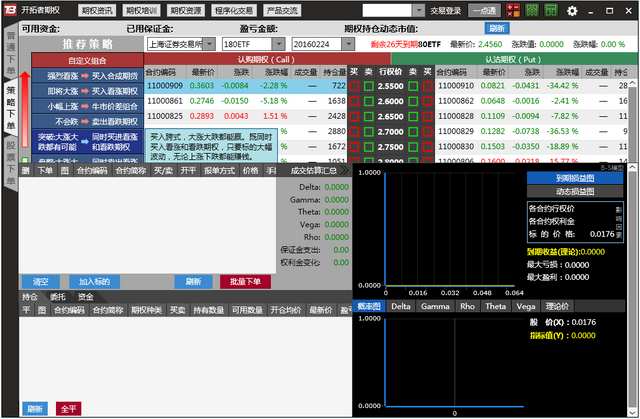Screen dimensions: 640x419
Task: Select call contract 11000861
Action: click(165, 101)
